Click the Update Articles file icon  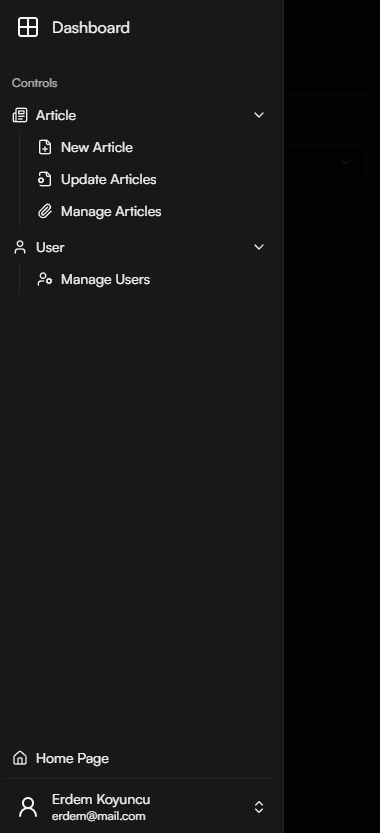[x=45, y=179]
